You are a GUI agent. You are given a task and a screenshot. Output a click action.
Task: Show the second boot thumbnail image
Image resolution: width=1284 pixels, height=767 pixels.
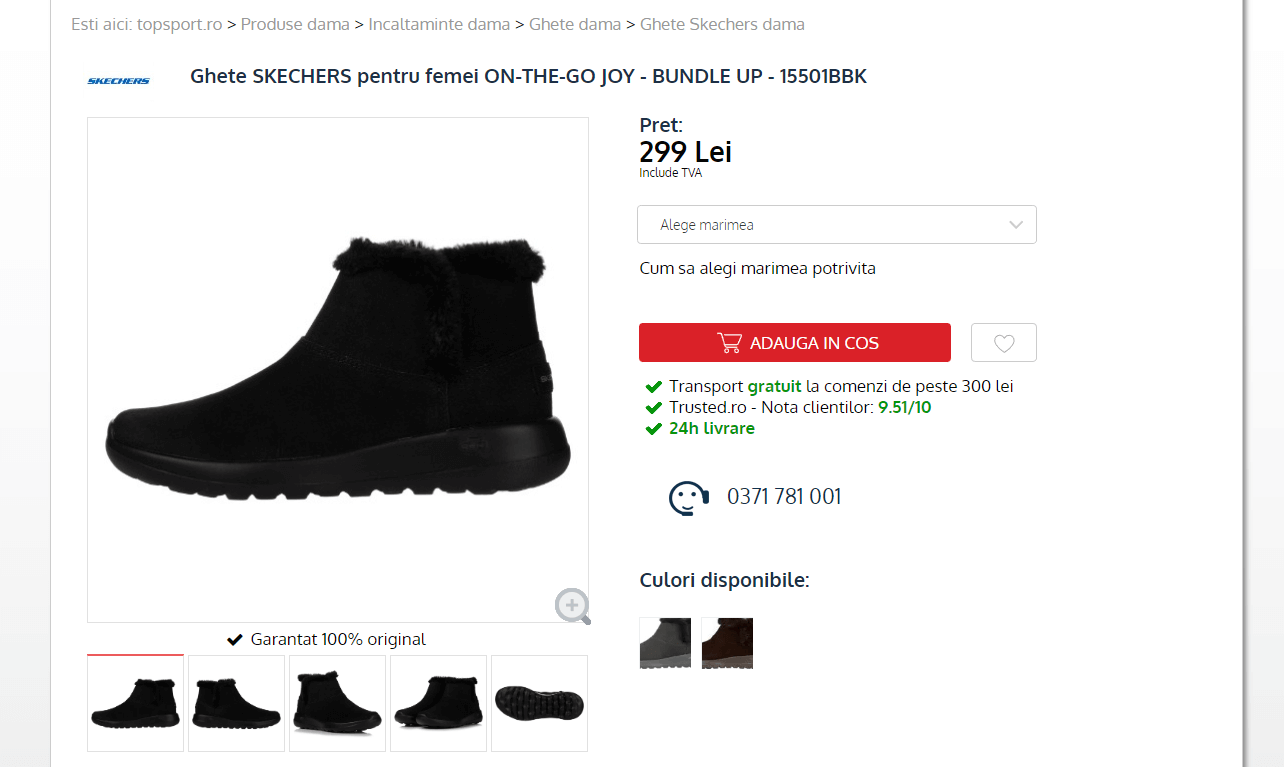coord(236,703)
